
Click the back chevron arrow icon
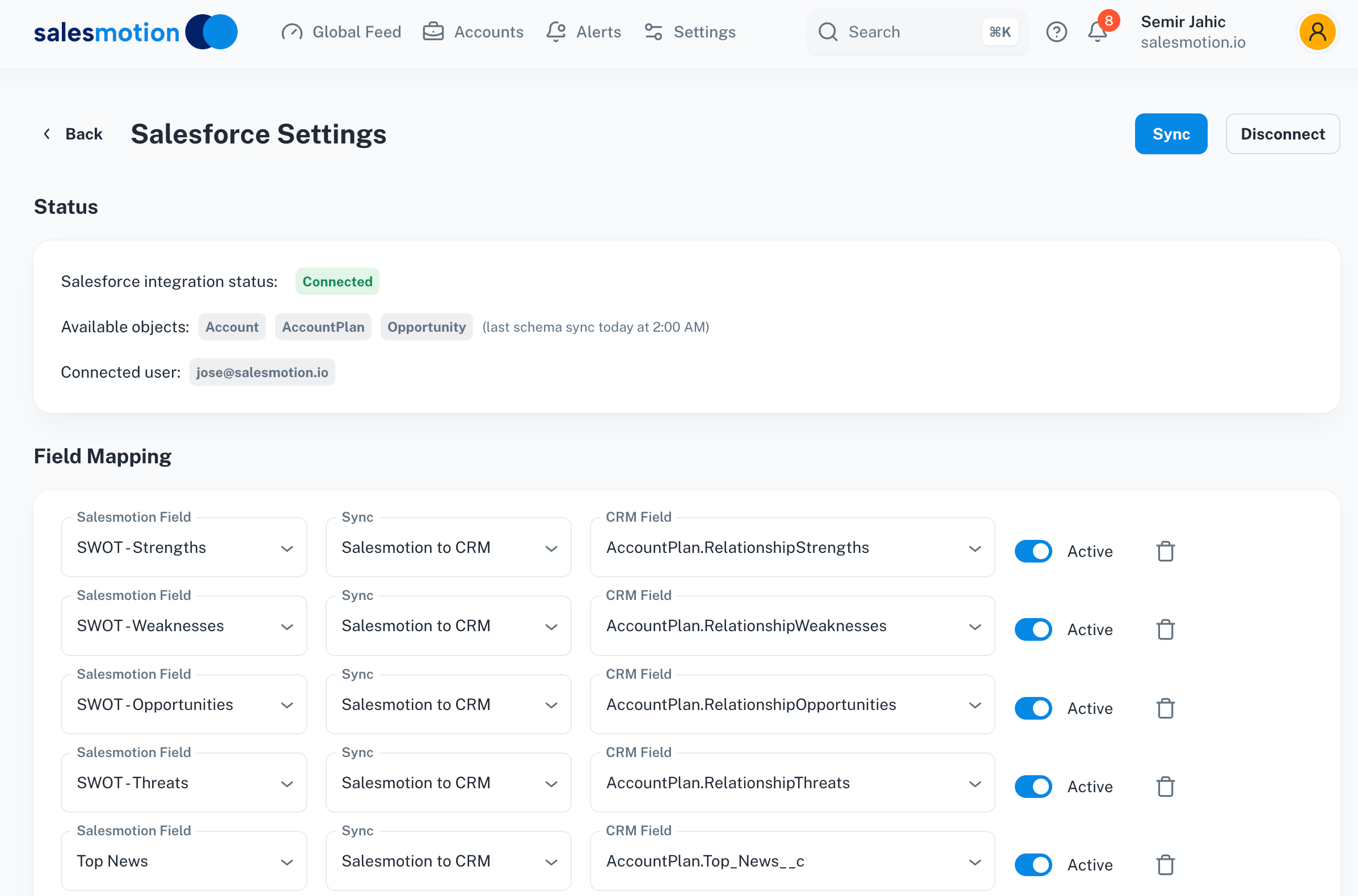click(47, 134)
